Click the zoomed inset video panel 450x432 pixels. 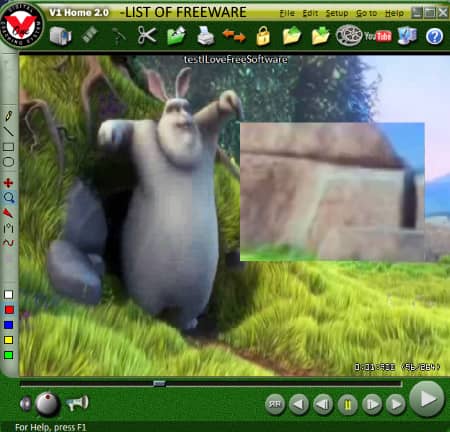pos(332,192)
